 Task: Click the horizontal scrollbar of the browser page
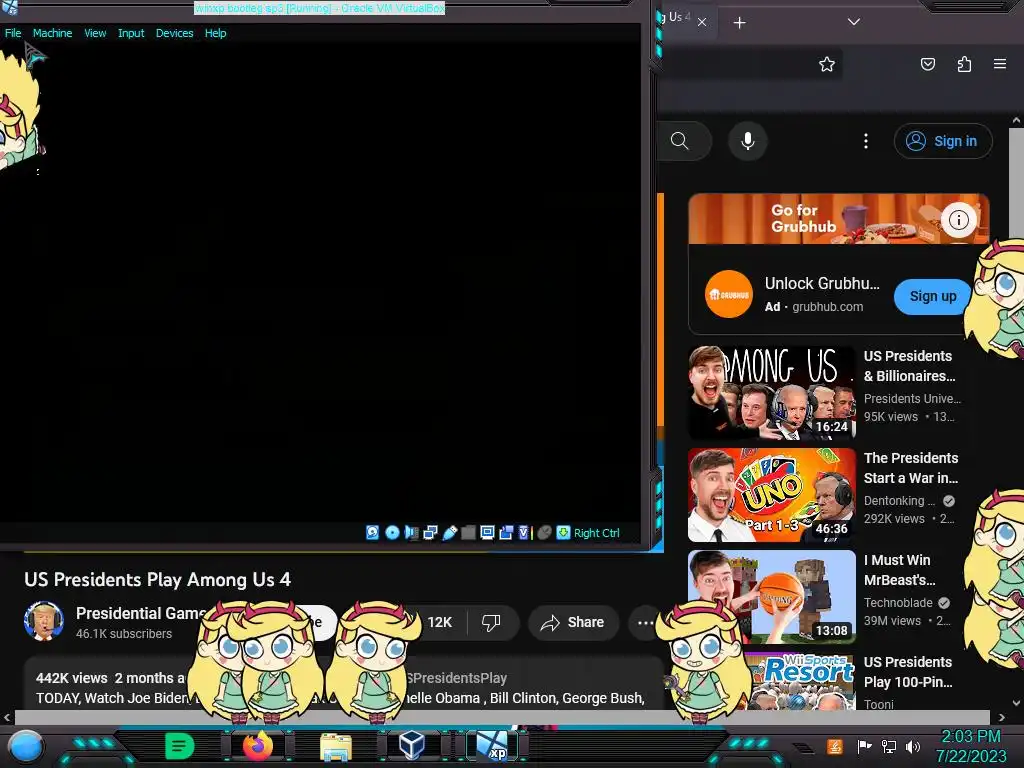(x=503, y=717)
